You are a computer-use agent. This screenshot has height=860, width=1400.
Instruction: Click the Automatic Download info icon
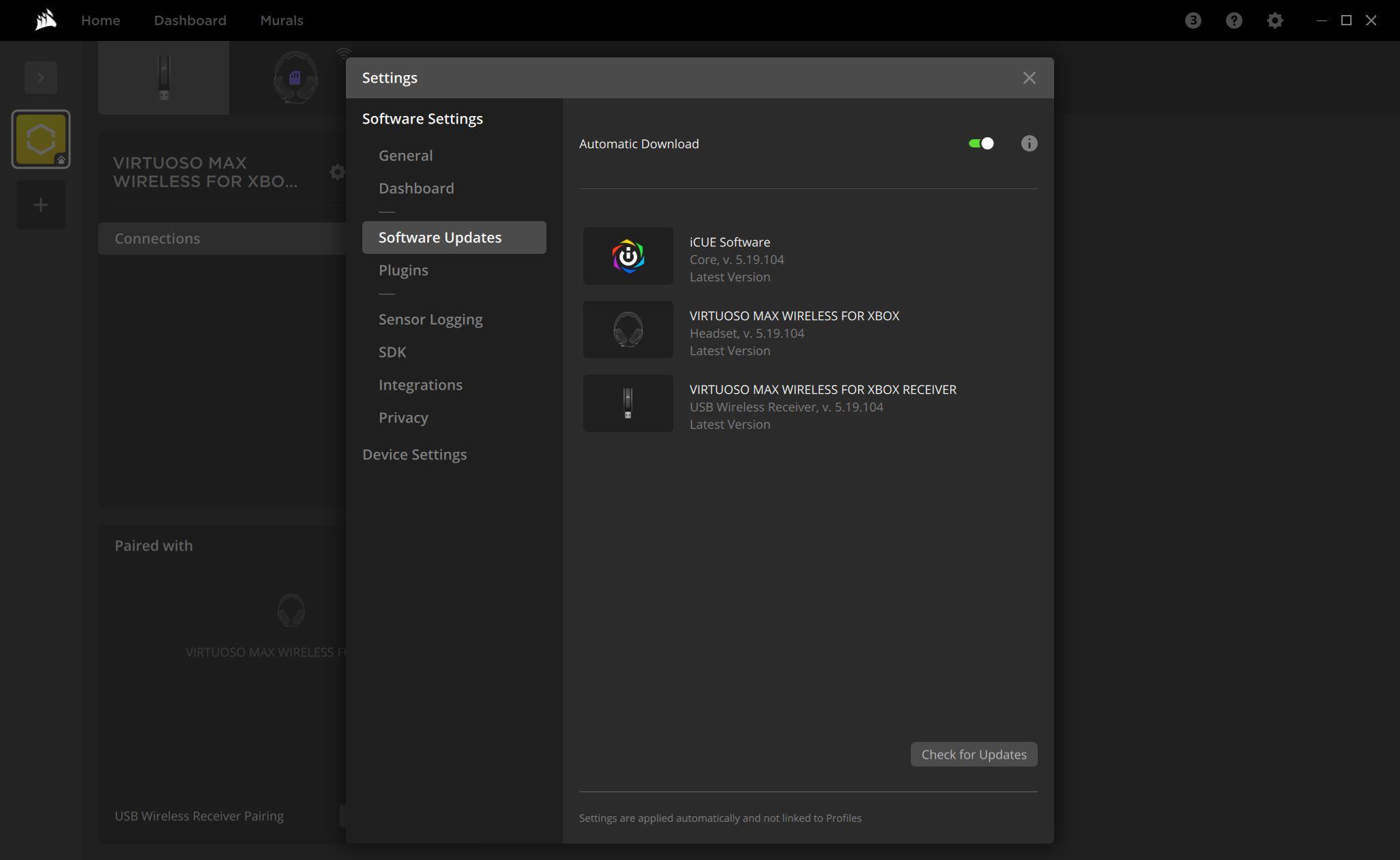(1029, 143)
